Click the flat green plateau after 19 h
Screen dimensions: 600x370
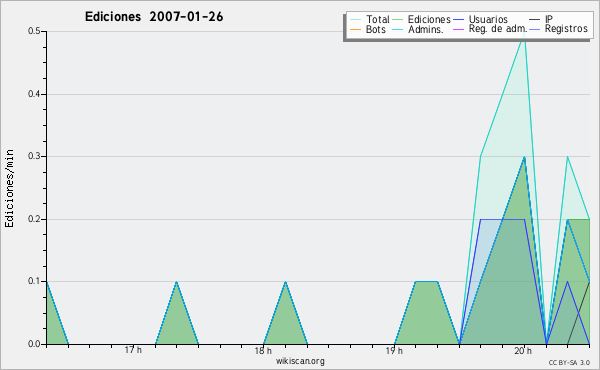(426, 282)
